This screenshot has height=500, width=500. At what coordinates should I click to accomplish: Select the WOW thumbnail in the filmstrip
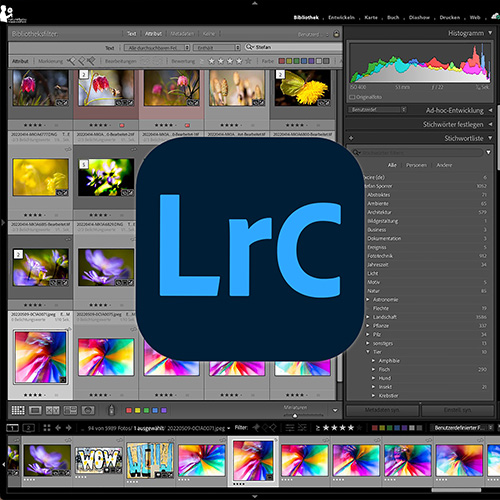pyautogui.click(x=98, y=460)
